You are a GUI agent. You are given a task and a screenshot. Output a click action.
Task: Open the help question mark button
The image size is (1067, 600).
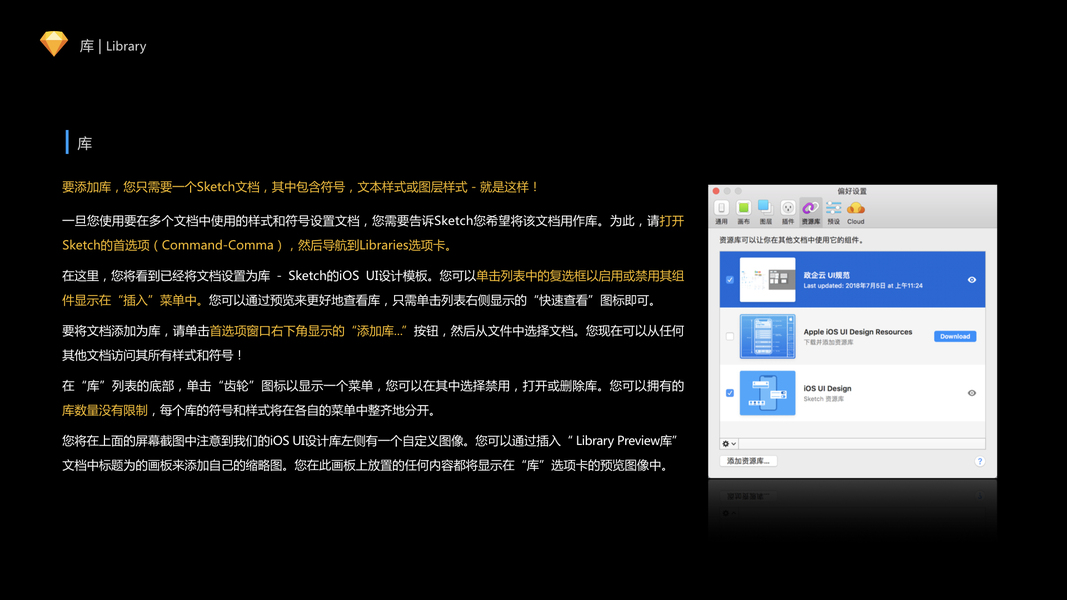pyautogui.click(x=979, y=461)
